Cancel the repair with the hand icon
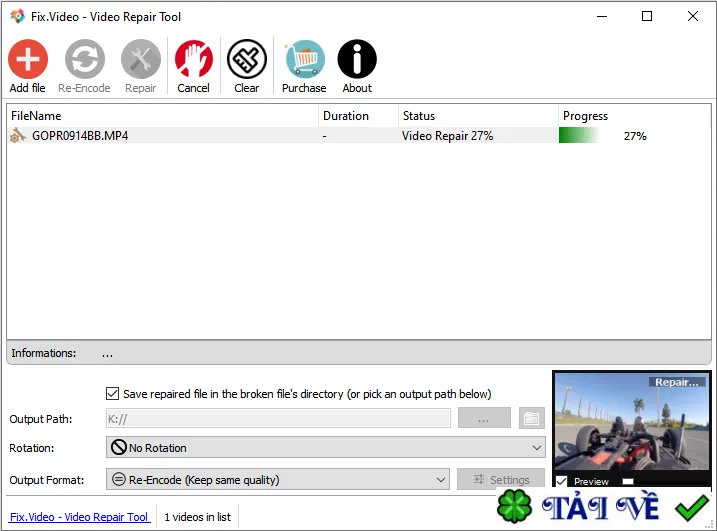Screen dimensions: 717x531 [x=193, y=59]
